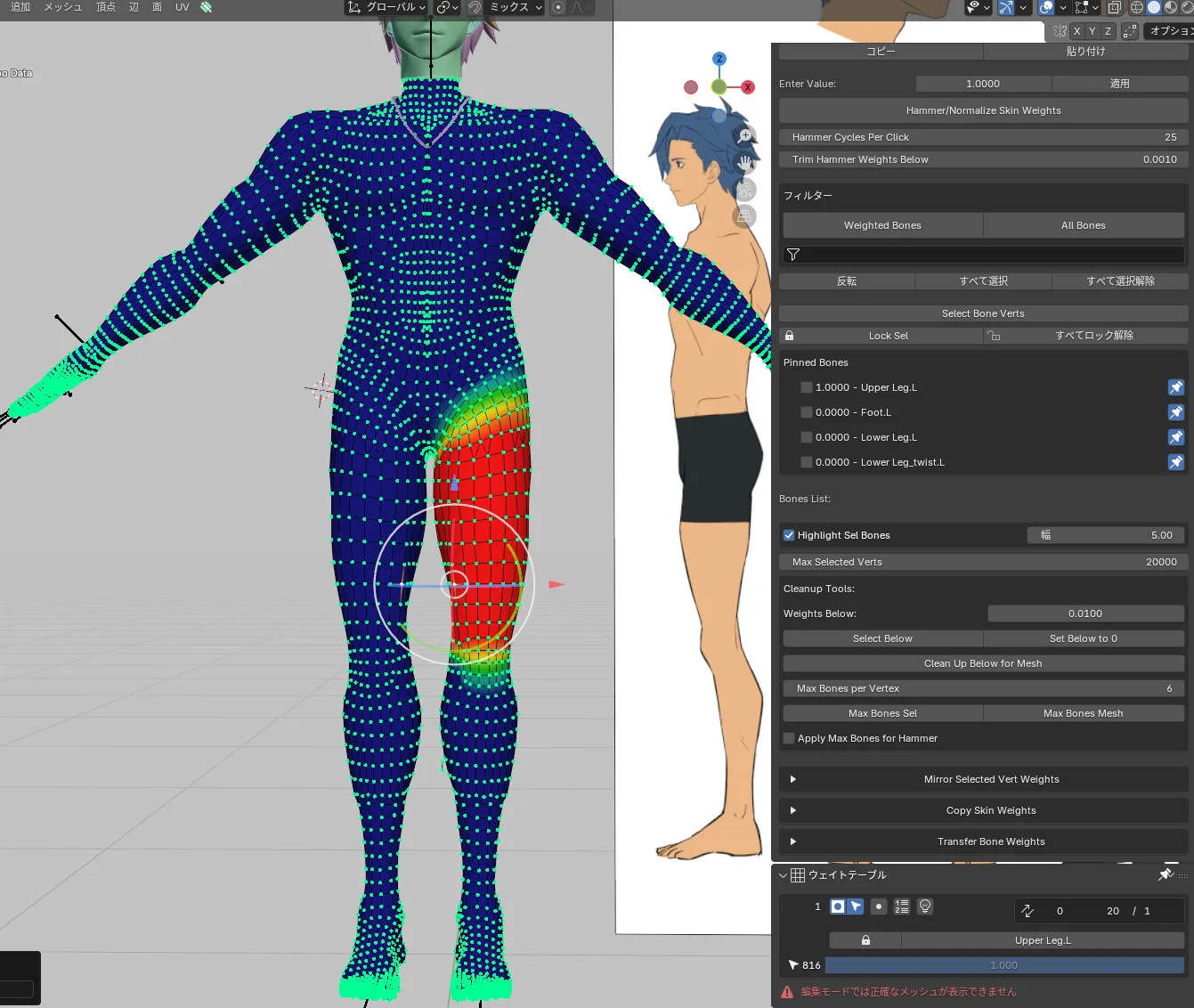This screenshot has width=1194, height=1008.
Task: Click the Select Bone Verts button
Action: 983,313
